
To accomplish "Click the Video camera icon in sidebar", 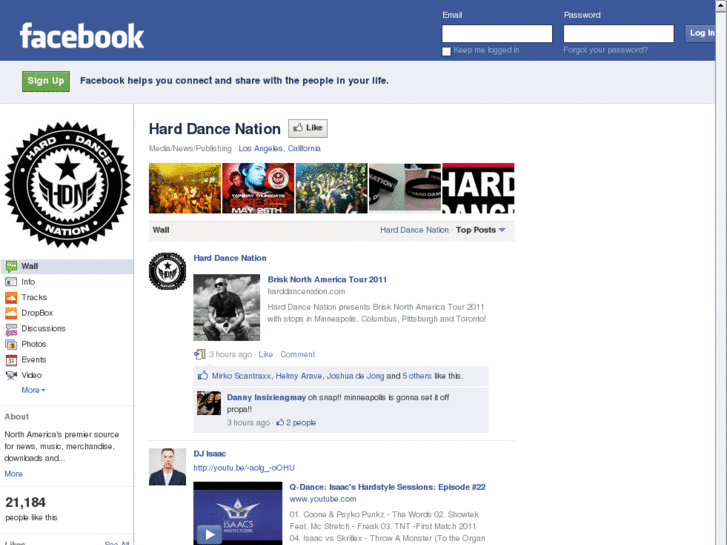I will pos(11,375).
